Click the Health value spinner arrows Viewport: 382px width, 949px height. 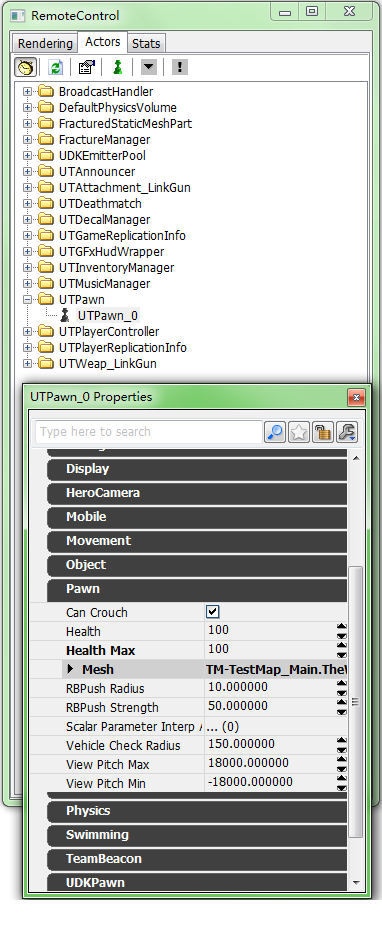342,631
